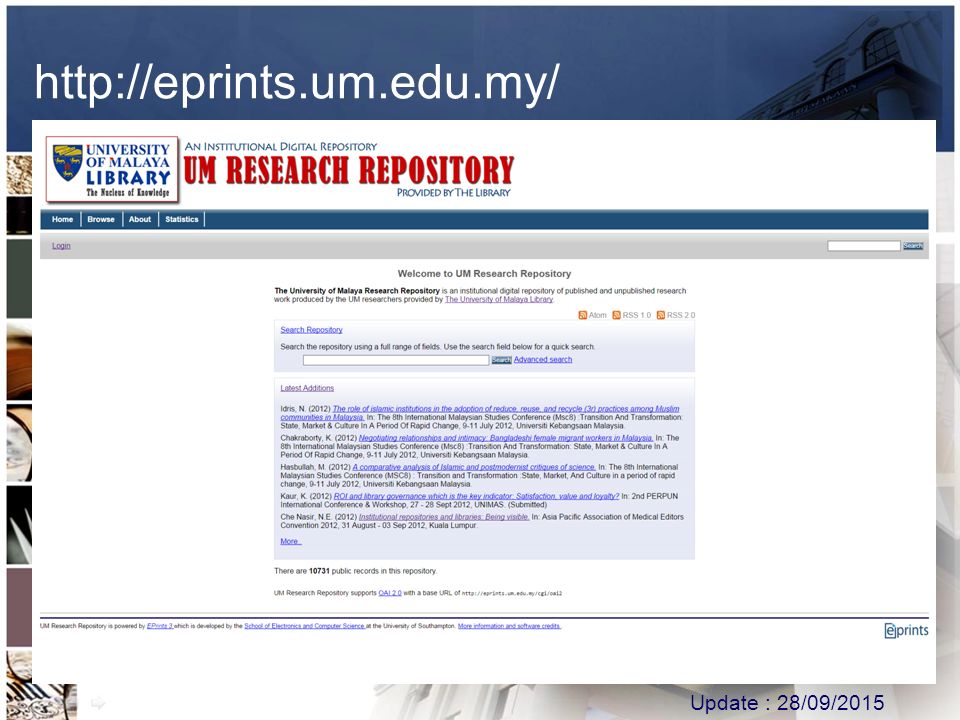Image resolution: width=960 pixels, height=720 pixels.
Task: Click the UM Research Repository banner title
Action: click(x=348, y=170)
